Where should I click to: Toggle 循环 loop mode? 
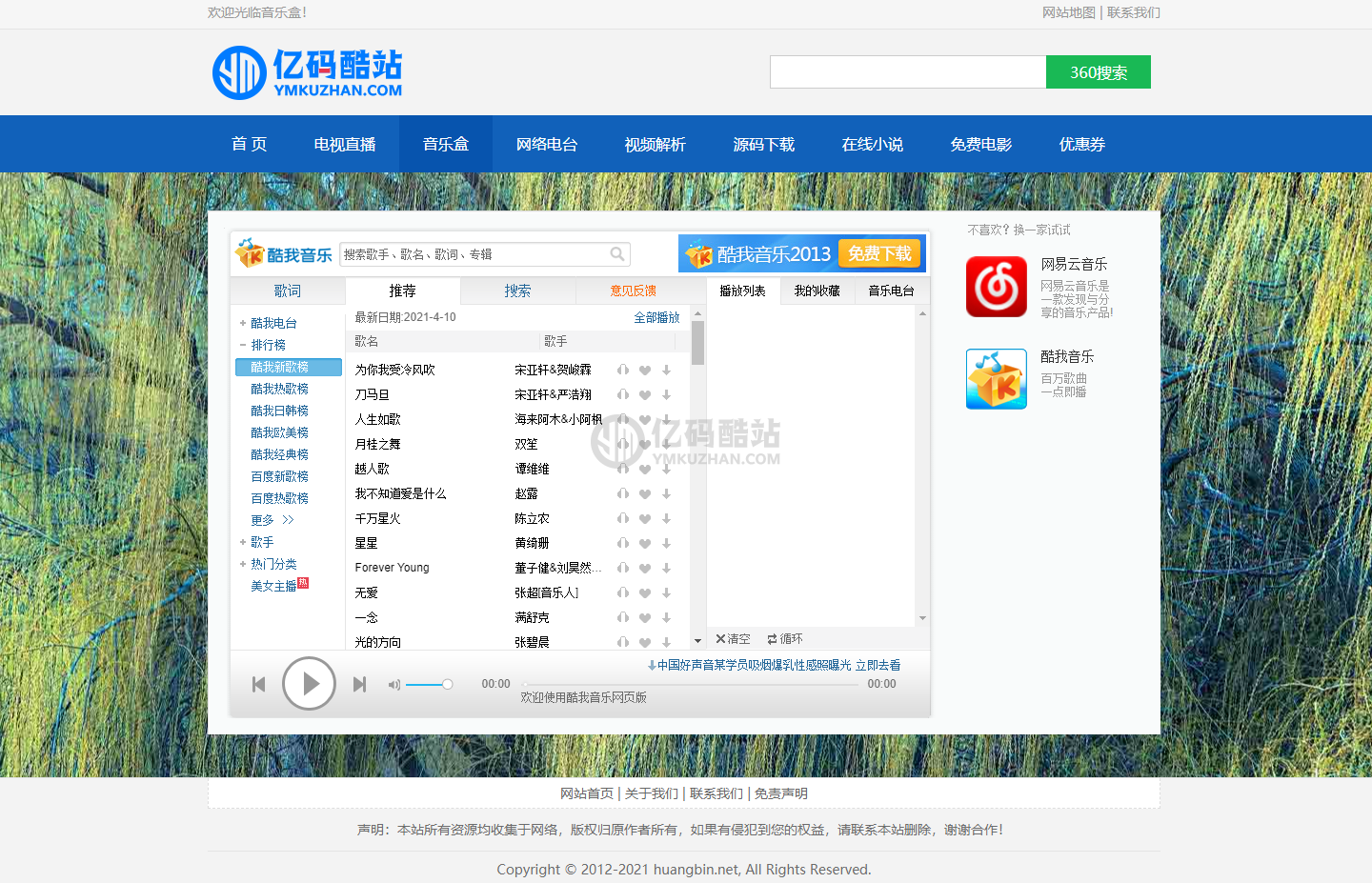pos(785,639)
